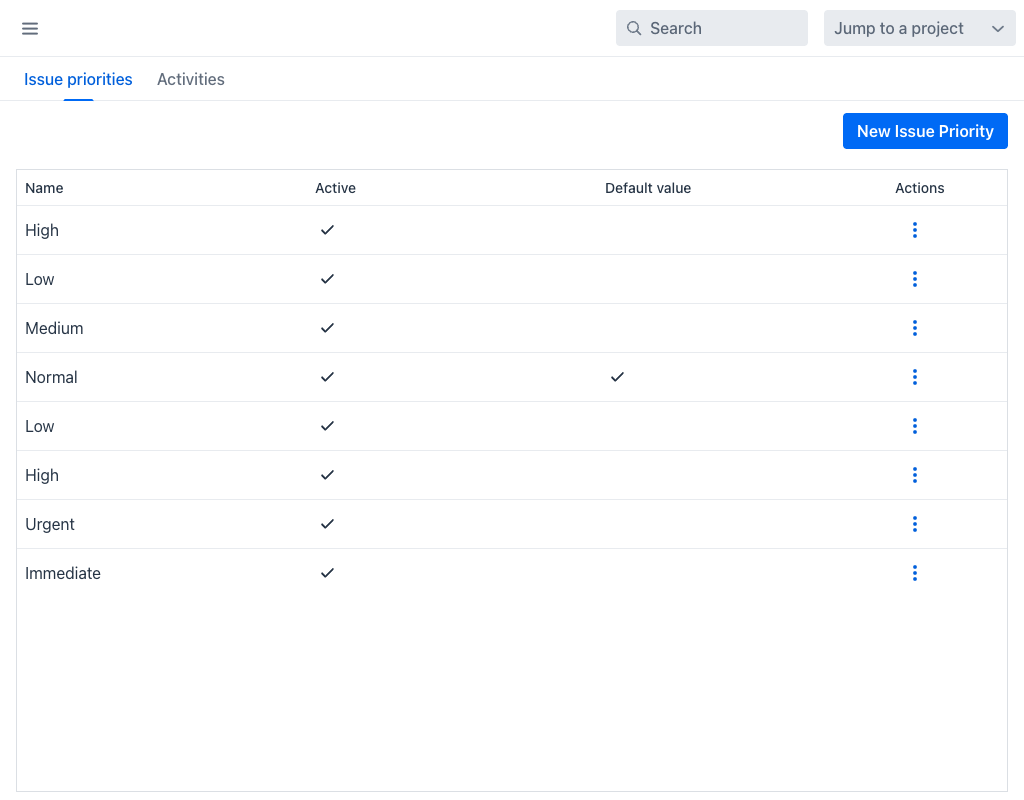Screen dimensions: 1024x800
Task: Select the Immediate priority name
Action: [x=63, y=573]
